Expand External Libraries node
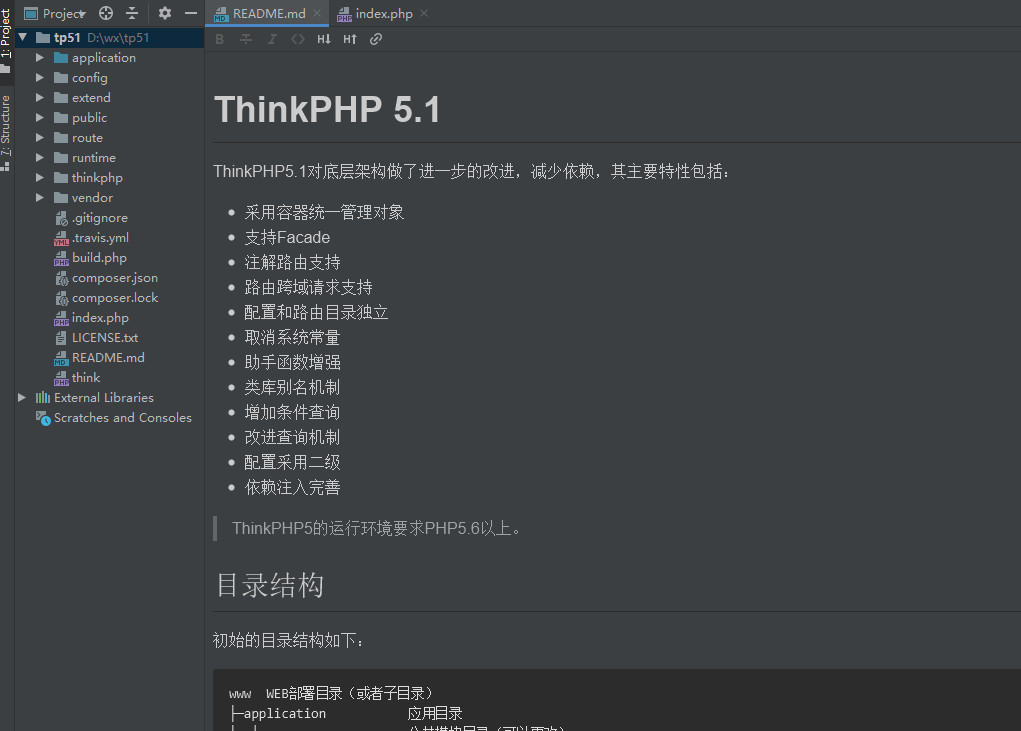1021x731 pixels. tap(21, 398)
